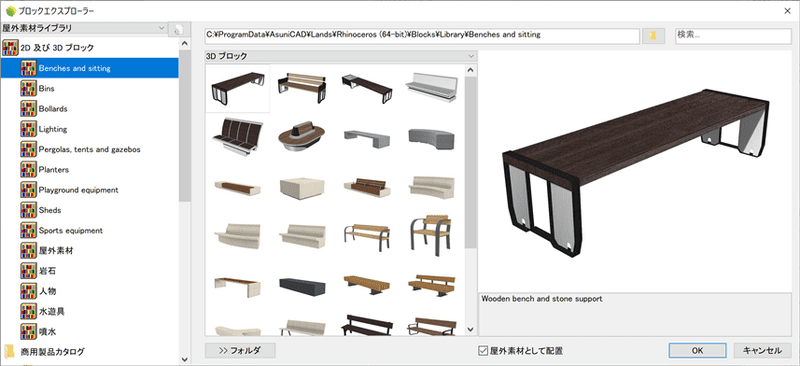Click the 人物 library icon
The height and width of the screenshot is (366, 800).
(x=28, y=291)
